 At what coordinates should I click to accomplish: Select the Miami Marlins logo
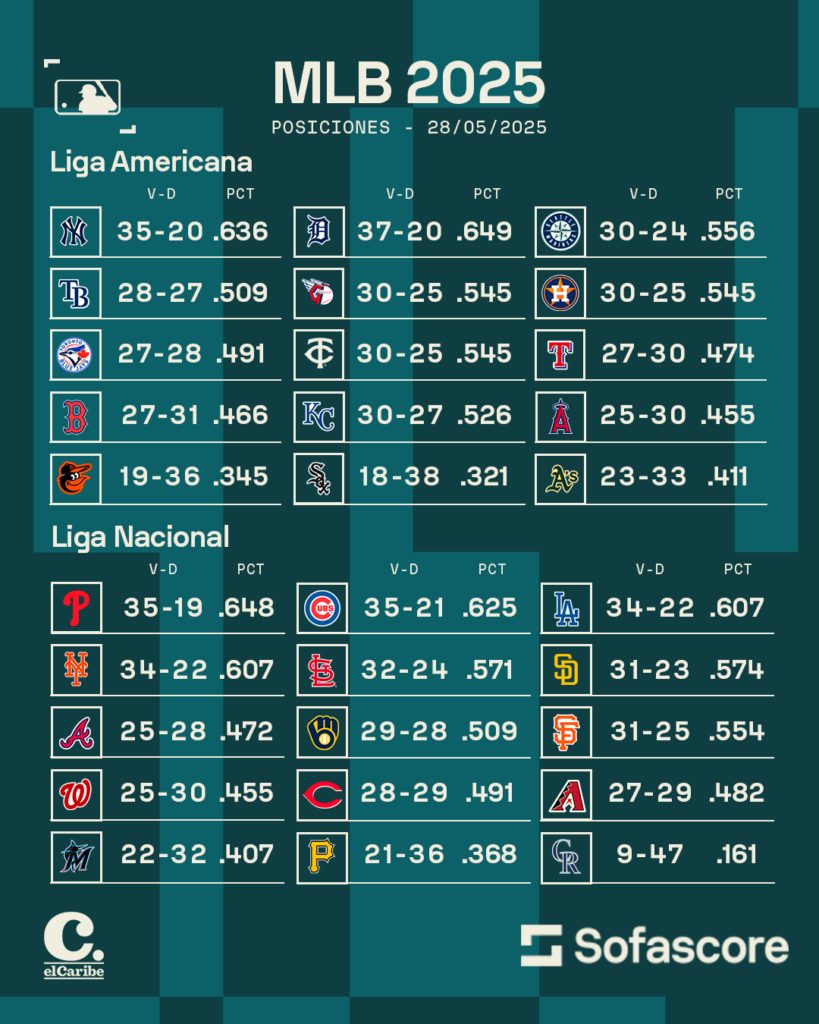point(76,857)
